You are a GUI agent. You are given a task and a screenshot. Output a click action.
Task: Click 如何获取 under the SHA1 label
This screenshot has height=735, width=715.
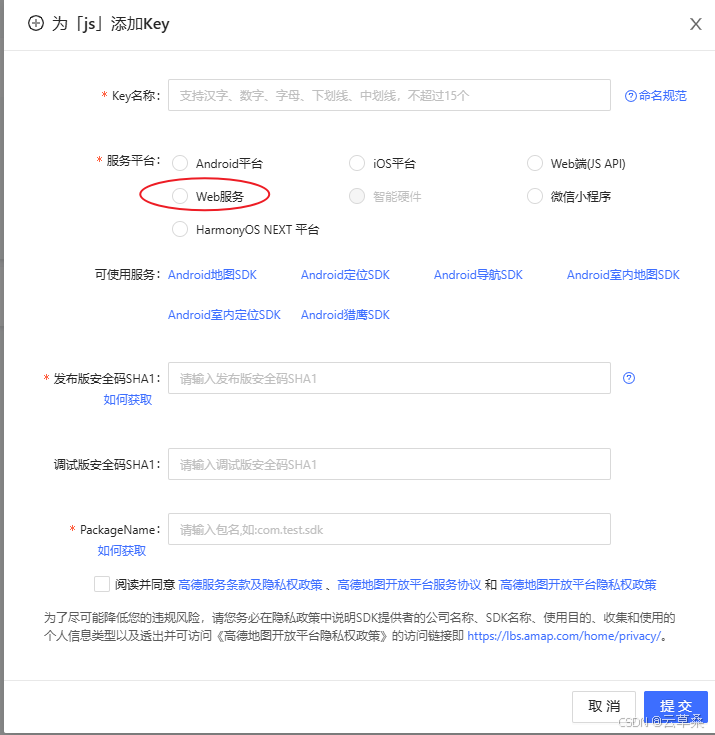[x=128, y=399]
